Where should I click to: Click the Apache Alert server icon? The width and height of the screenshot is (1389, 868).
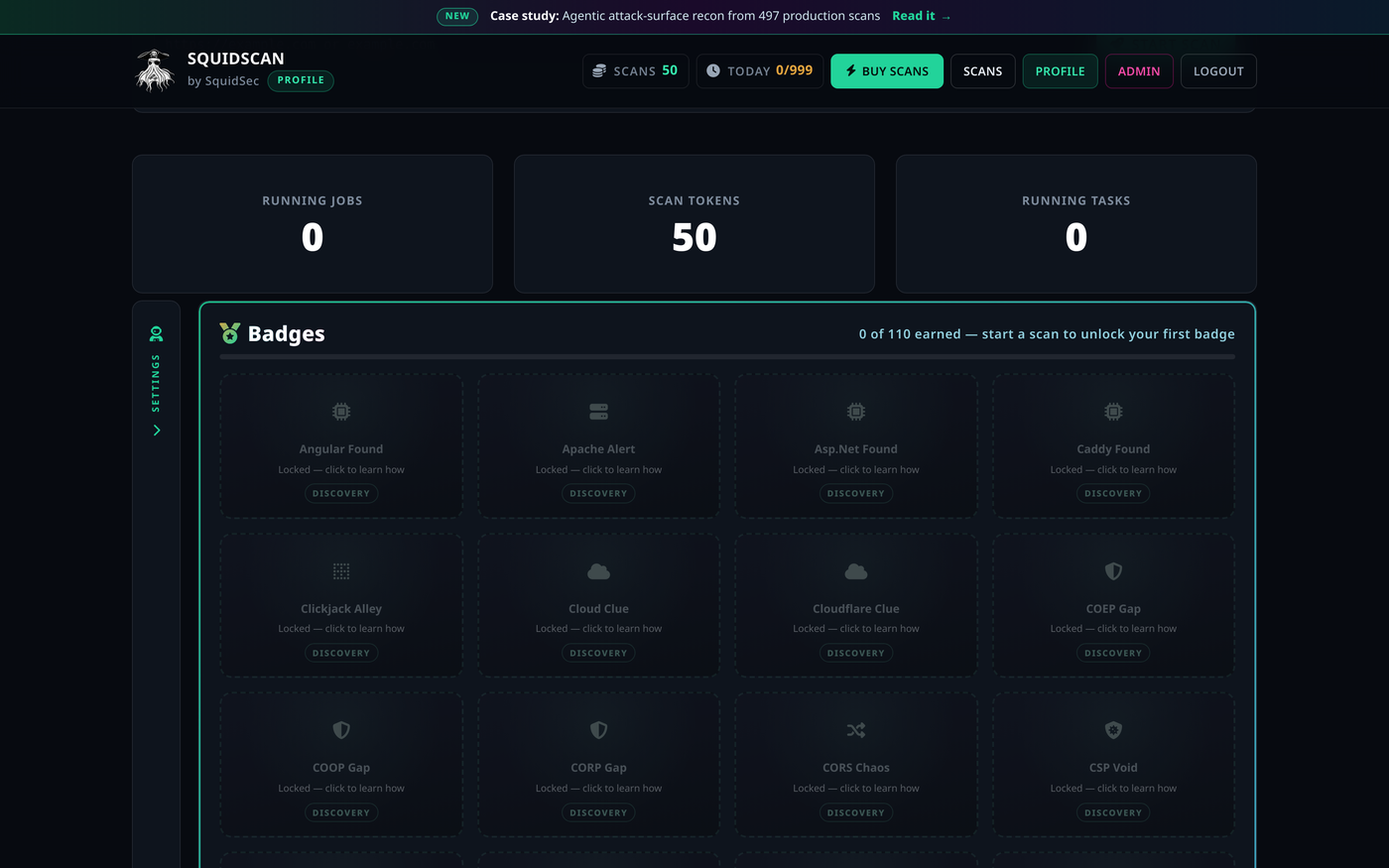tap(598, 412)
